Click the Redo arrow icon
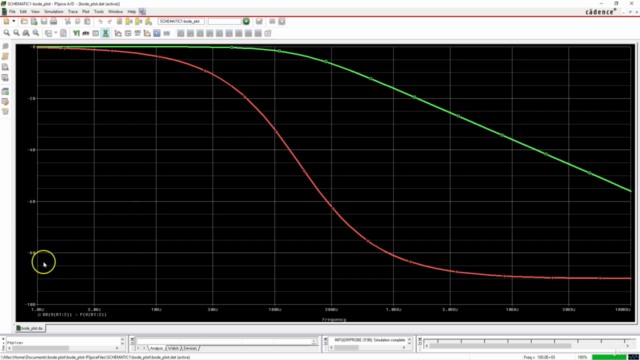The height and width of the screenshot is (360, 640). pos(110,21)
